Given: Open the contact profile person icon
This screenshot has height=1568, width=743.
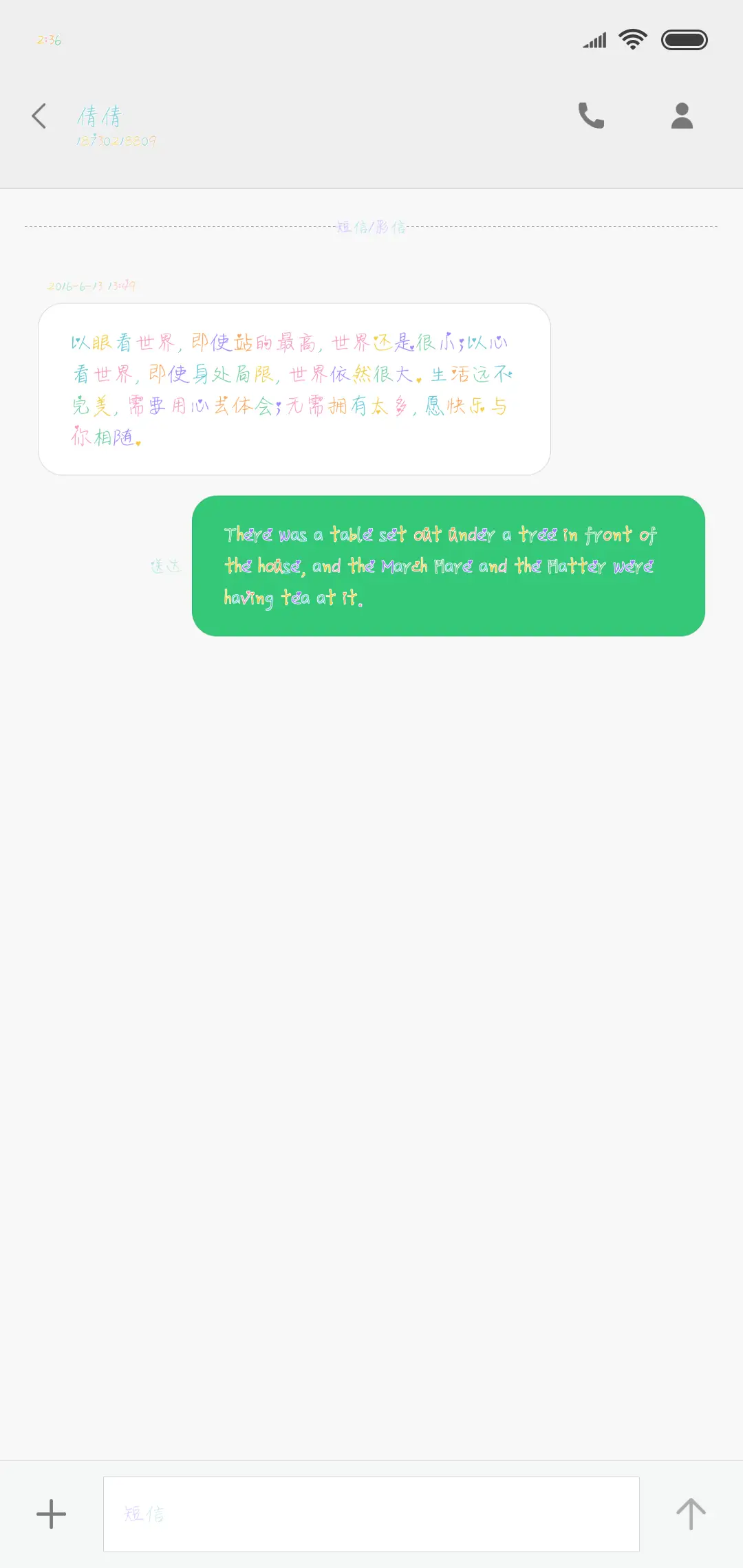Looking at the screenshot, I should 682,116.
